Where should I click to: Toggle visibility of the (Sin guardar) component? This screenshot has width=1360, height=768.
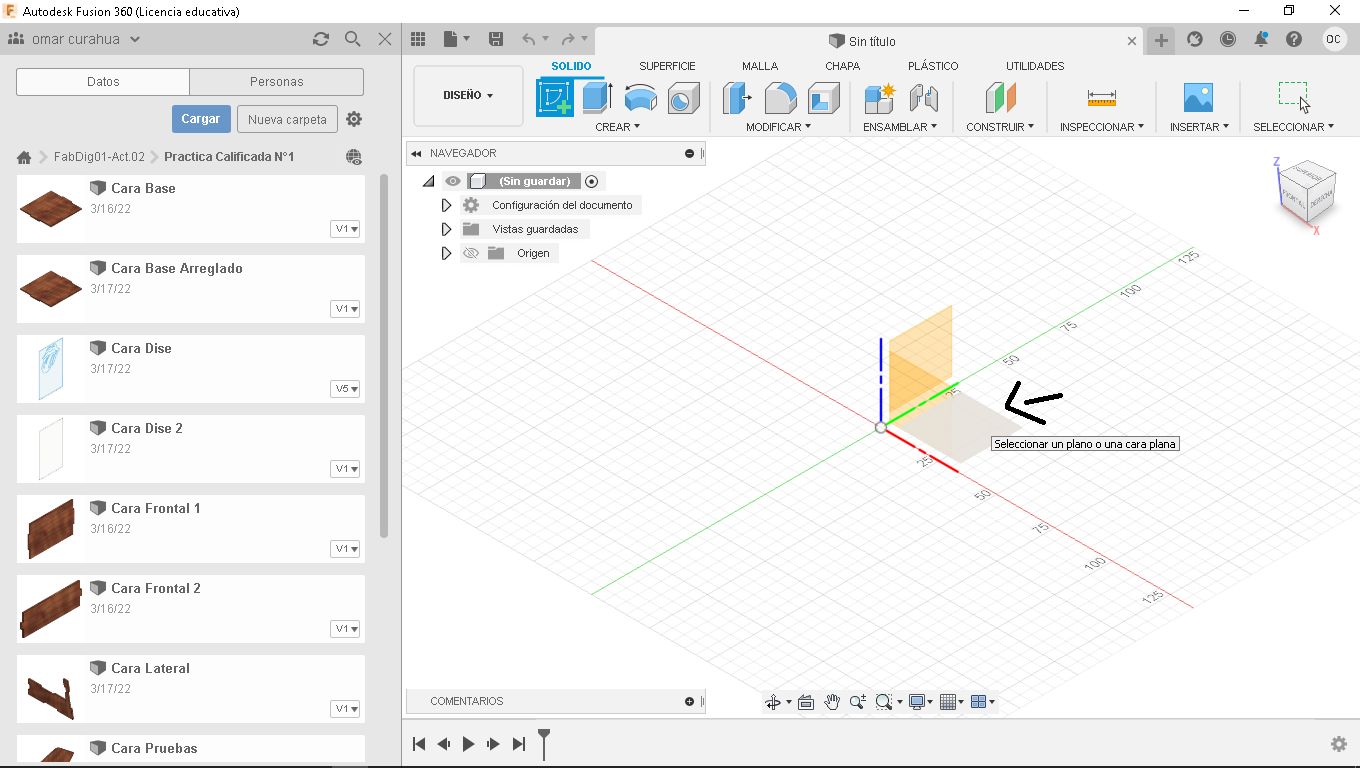453,181
